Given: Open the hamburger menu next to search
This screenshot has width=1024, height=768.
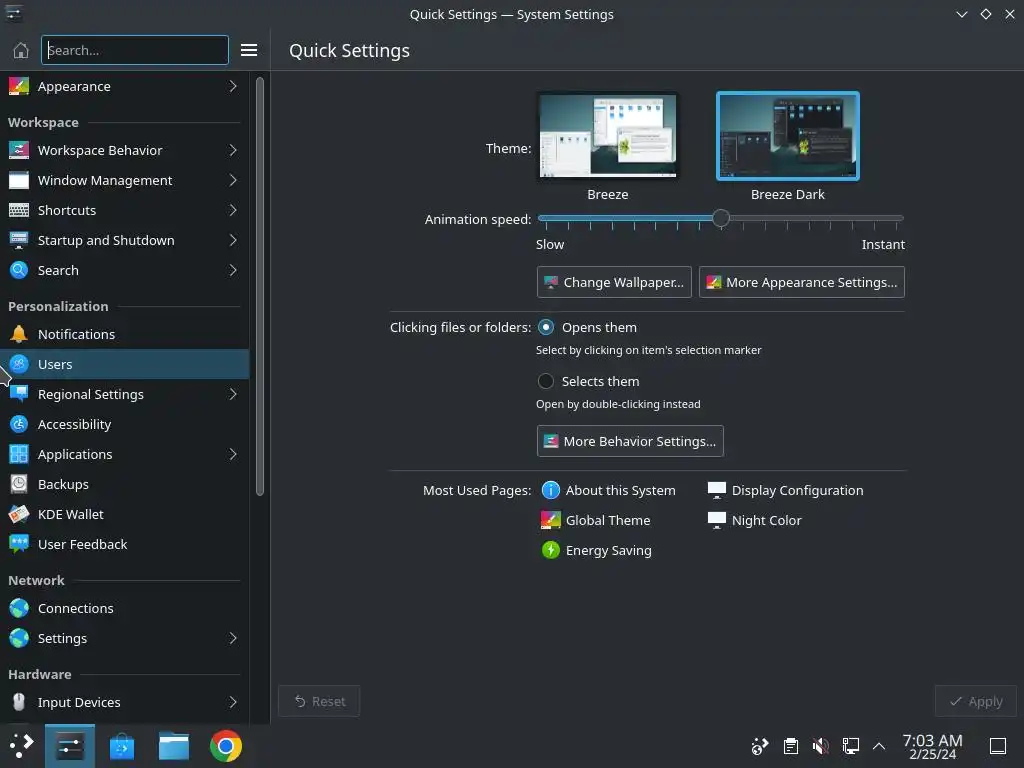Looking at the screenshot, I should coord(249,50).
